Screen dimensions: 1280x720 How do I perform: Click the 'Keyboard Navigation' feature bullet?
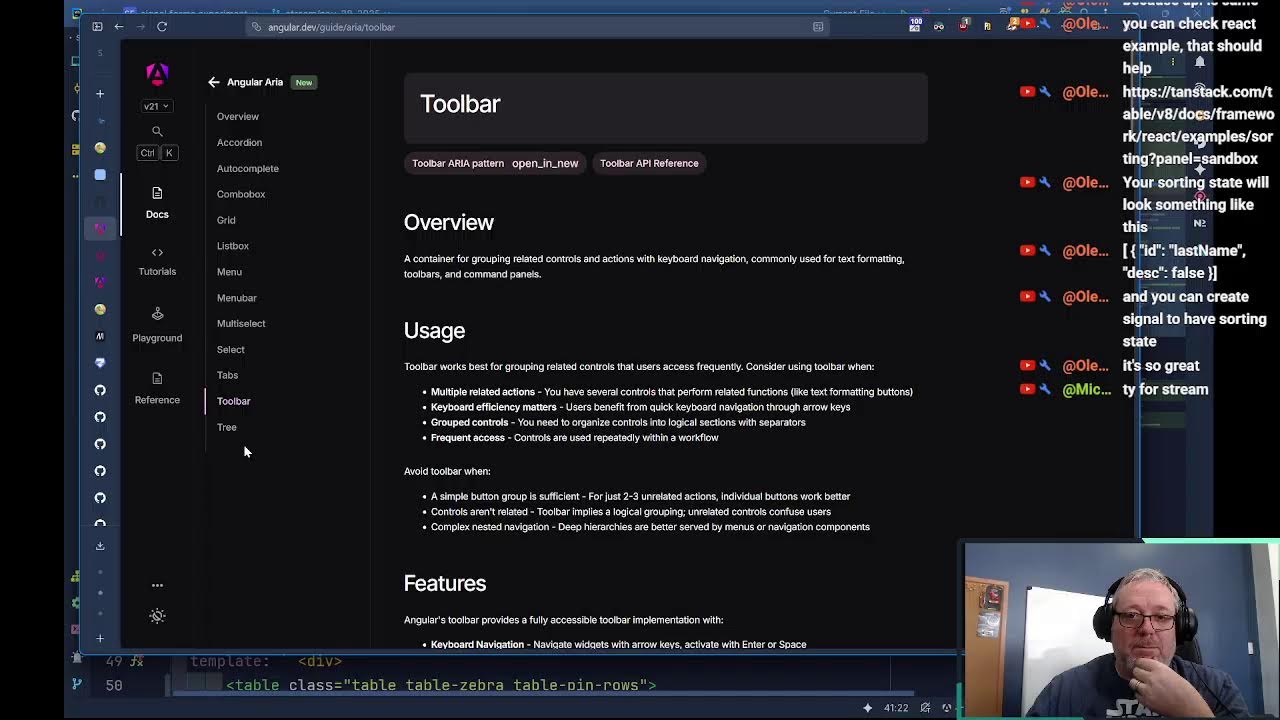point(619,645)
